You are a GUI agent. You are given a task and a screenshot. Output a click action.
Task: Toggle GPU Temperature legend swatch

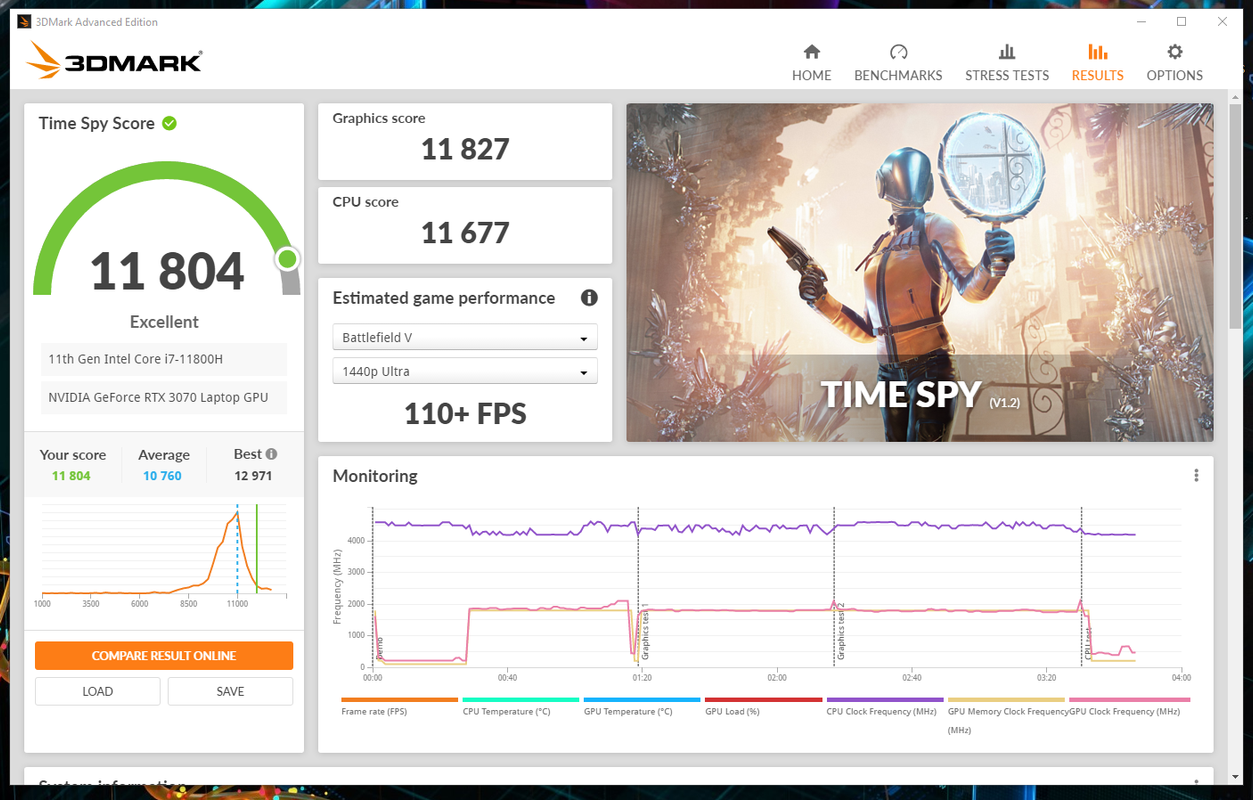tap(642, 700)
